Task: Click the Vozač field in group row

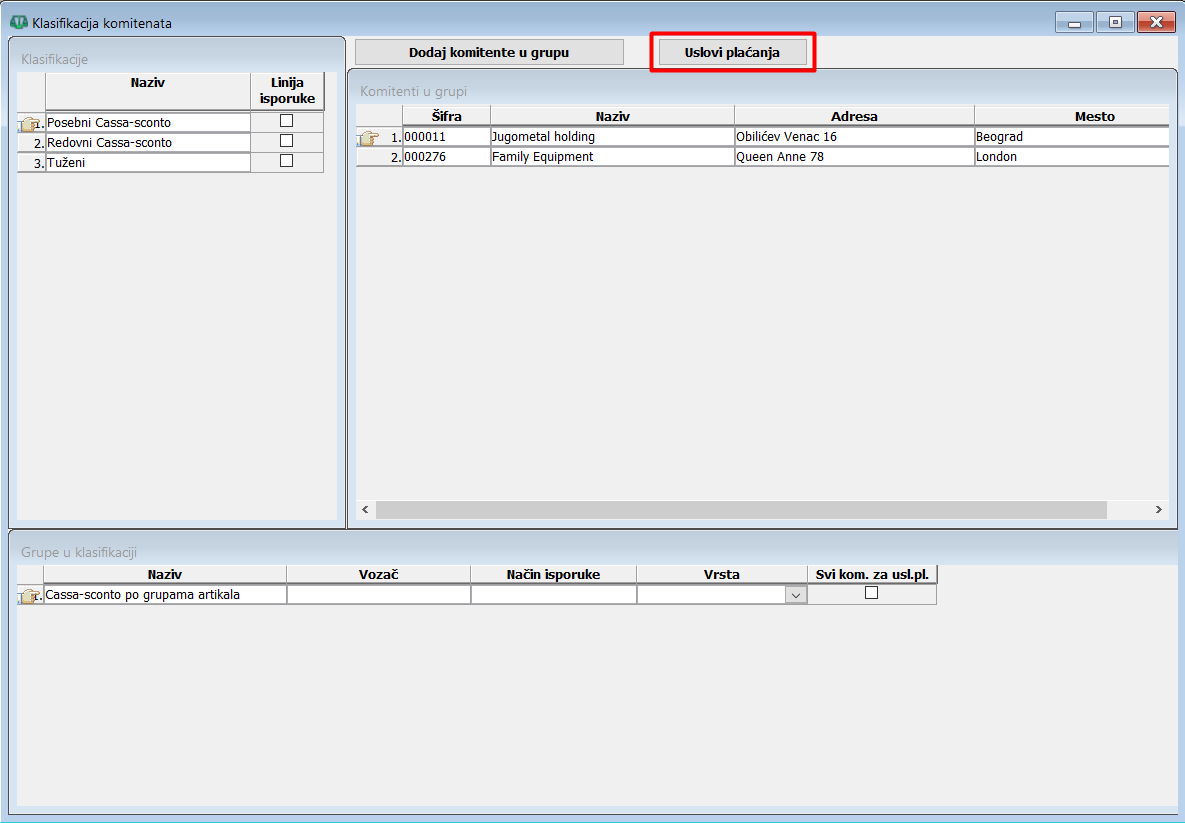Action: tap(378, 595)
